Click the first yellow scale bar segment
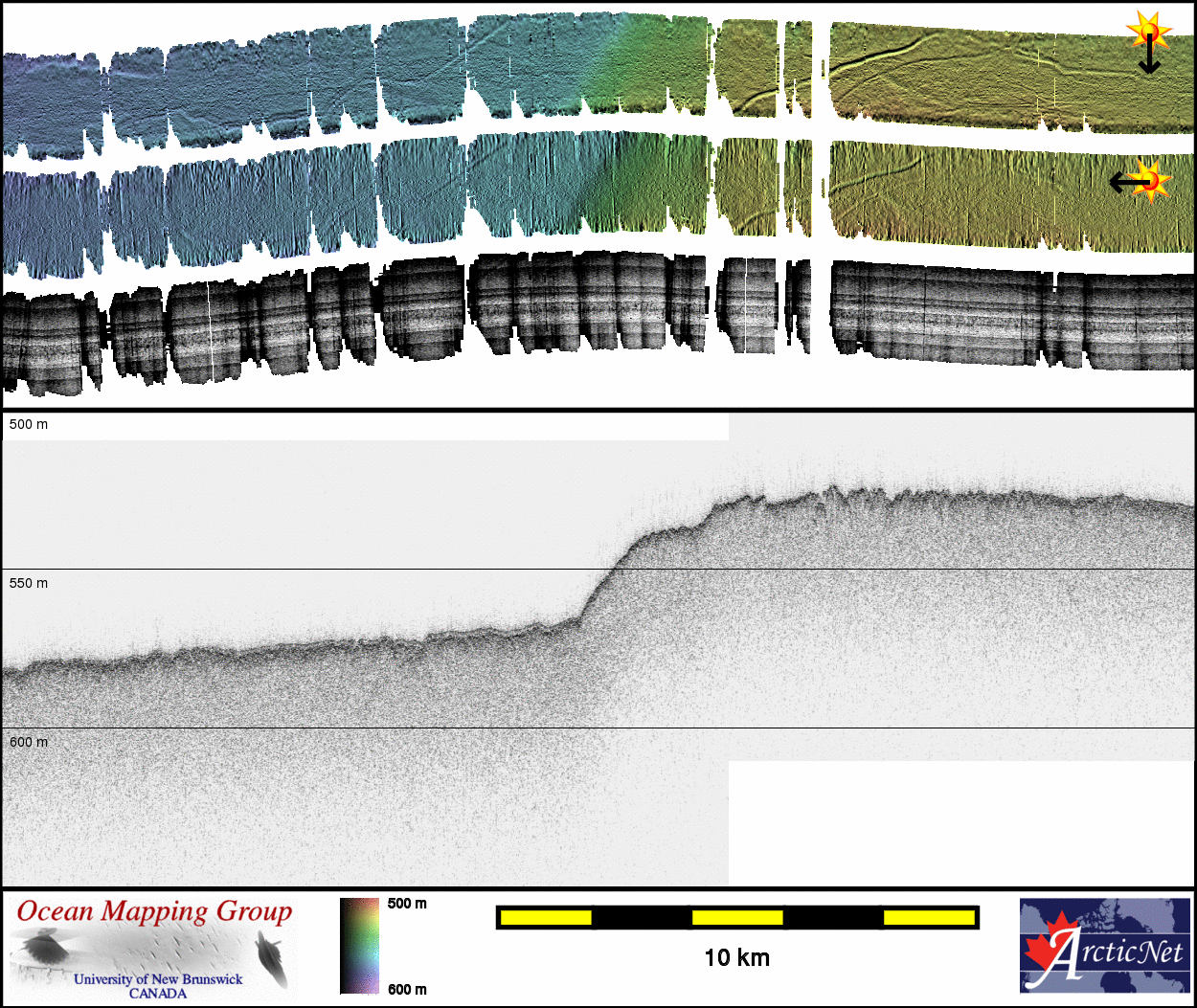 click(x=546, y=918)
